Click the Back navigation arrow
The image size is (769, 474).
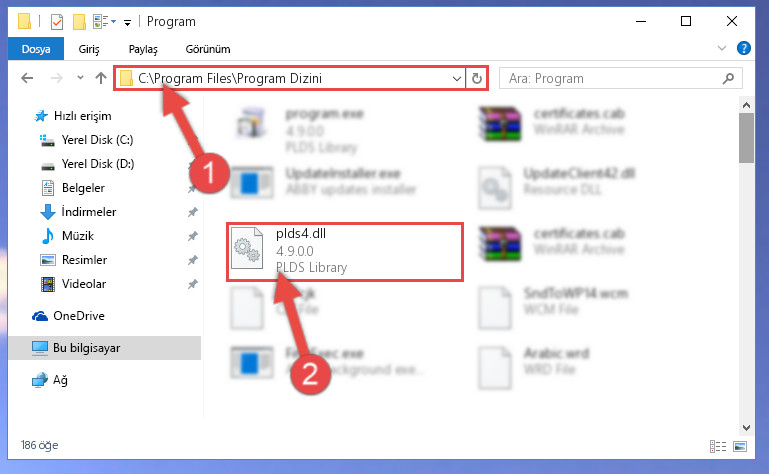coord(27,78)
